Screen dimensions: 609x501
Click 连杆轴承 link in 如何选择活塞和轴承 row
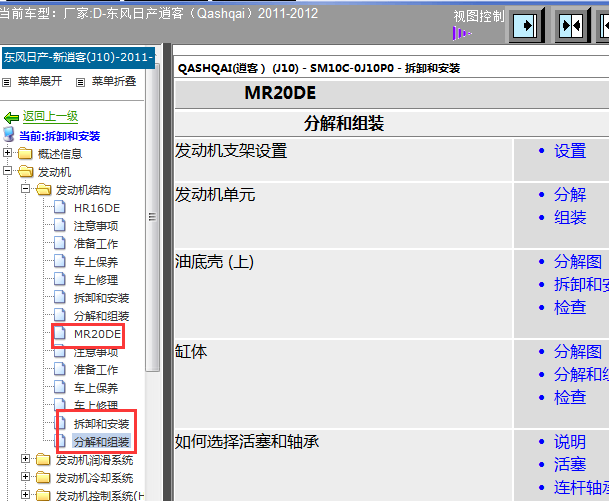pyautogui.click(x=581, y=487)
